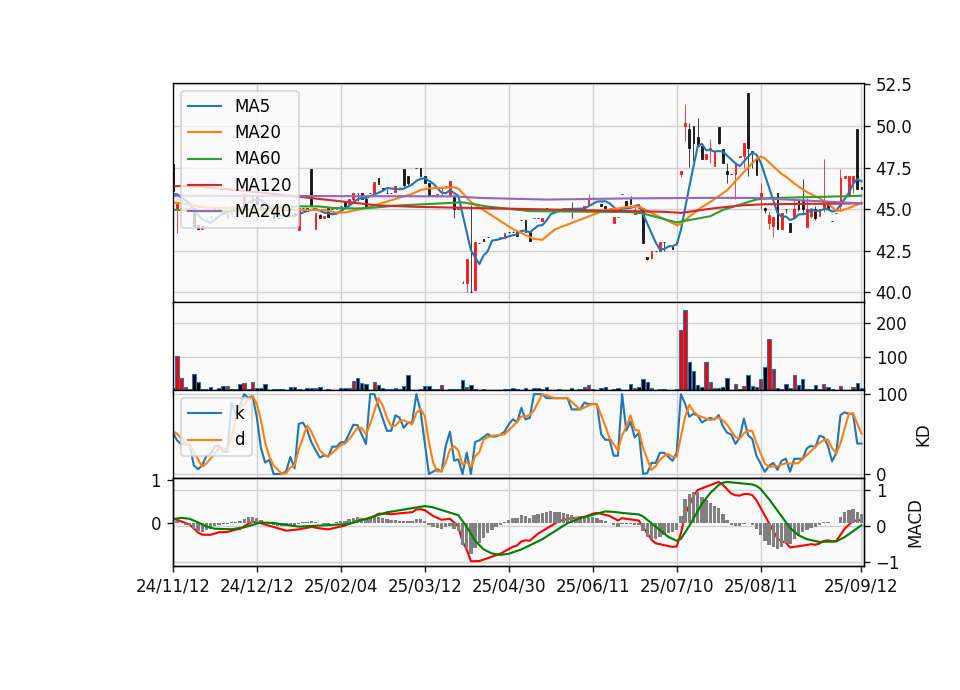Click the 200 volume axis label
Image resolution: width=960 pixels, height=690 pixels.
pos(891,324)
